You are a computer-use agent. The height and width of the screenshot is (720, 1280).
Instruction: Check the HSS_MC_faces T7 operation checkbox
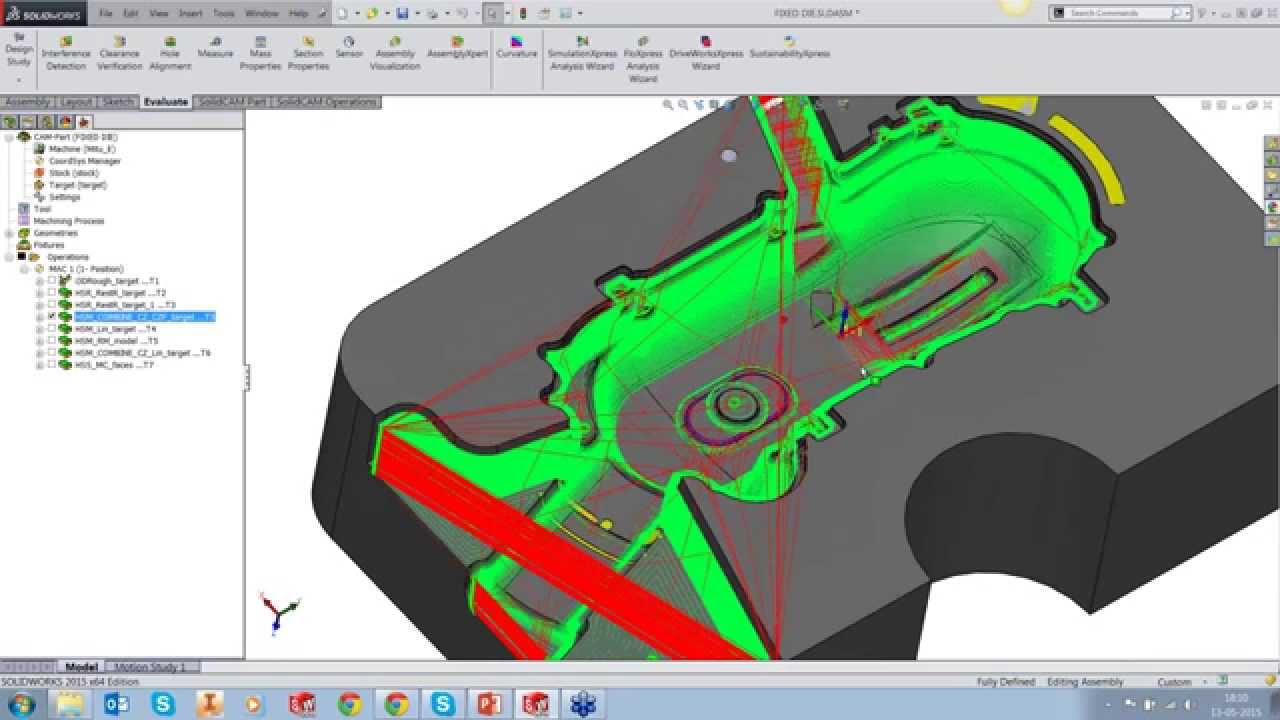pos(52,365)
